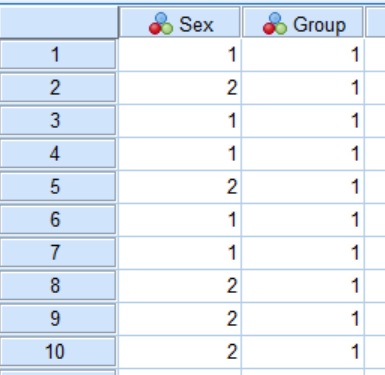
Task: Click the Sex cell in row 5
Action: coord(180,186)
